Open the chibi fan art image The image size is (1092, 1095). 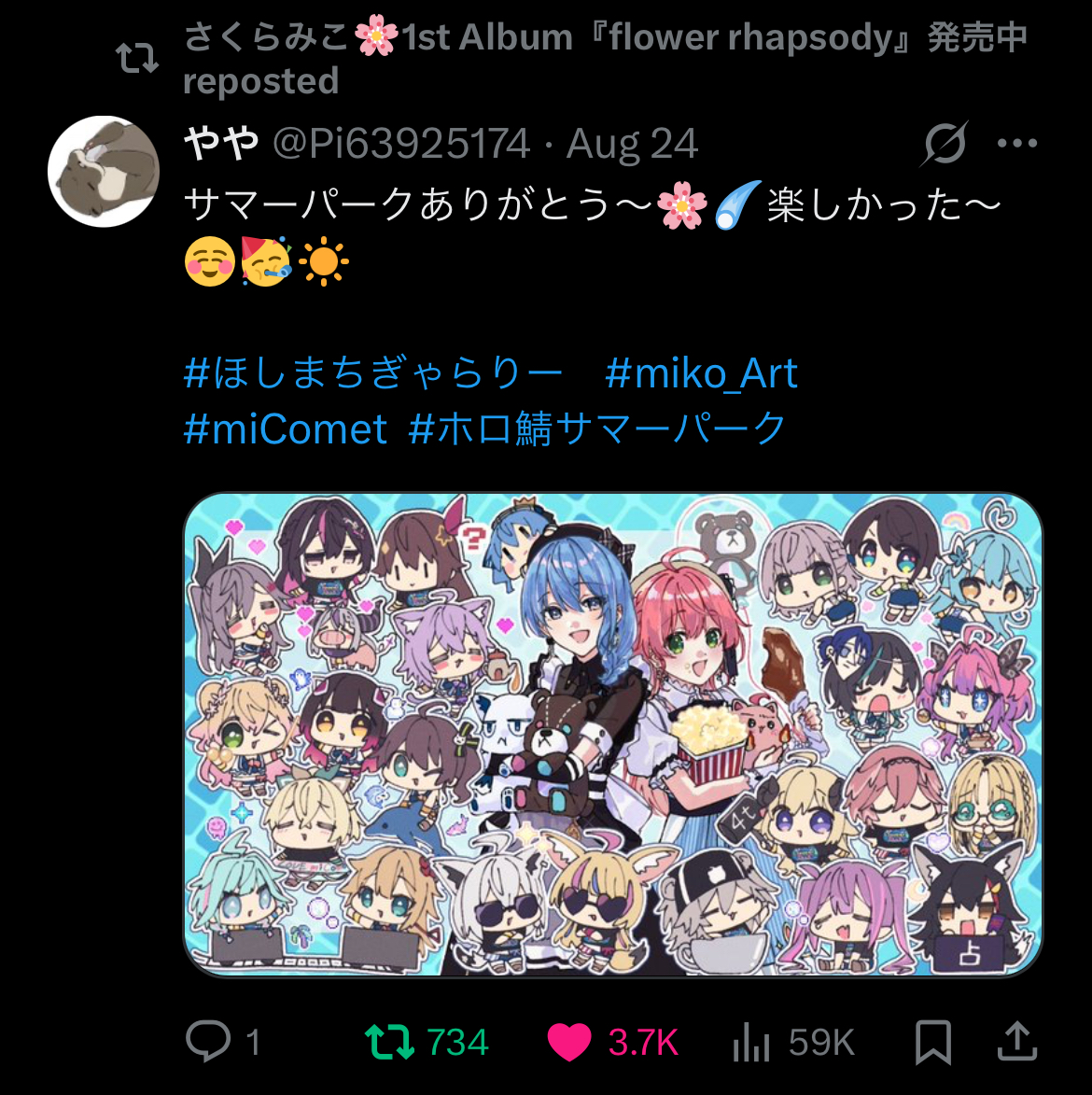pyautogui.click(x=612, y=734)
